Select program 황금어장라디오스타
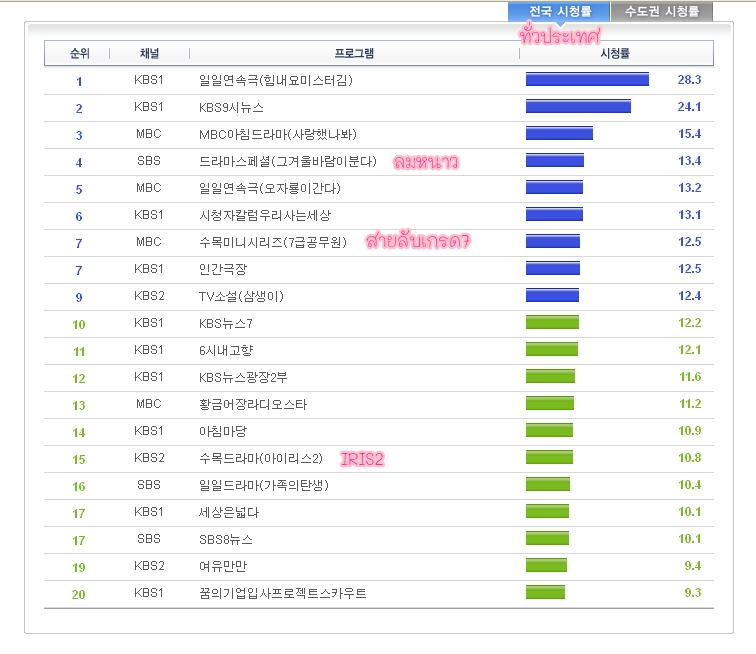The height and width of the screenshot is (654, 756). (253, 404)
